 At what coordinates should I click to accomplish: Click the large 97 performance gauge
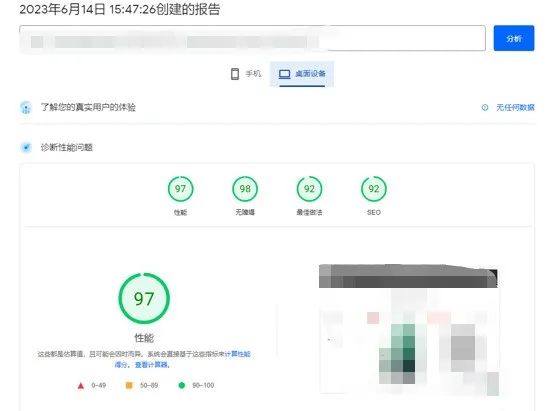[144, 298]
